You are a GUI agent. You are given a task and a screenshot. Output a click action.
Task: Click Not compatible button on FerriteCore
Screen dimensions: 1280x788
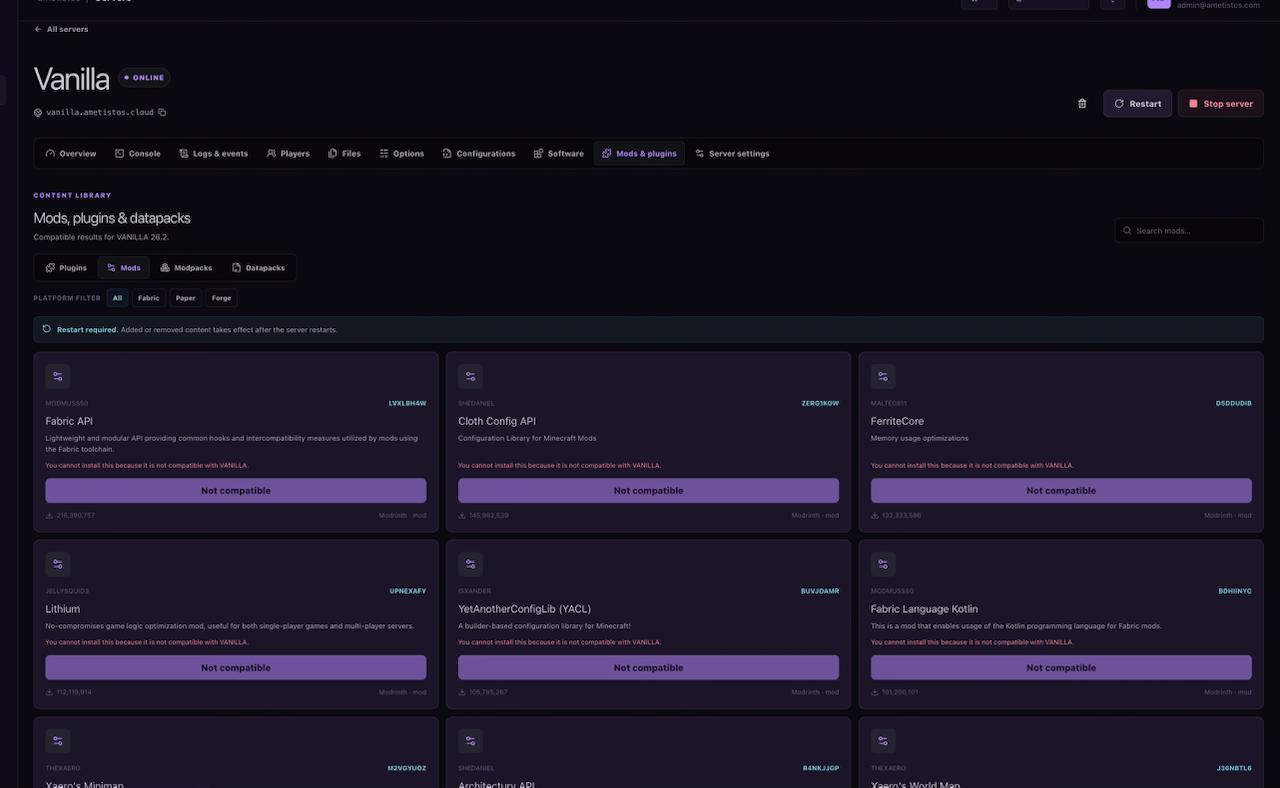pos(1061,490)
